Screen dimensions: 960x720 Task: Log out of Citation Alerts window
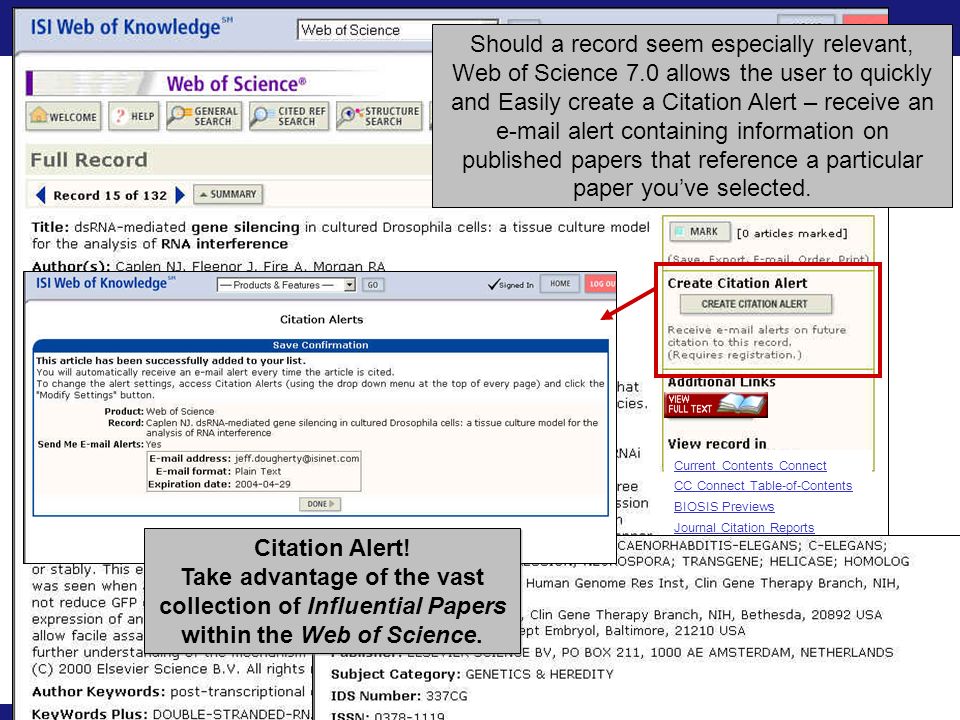point(601,283)
